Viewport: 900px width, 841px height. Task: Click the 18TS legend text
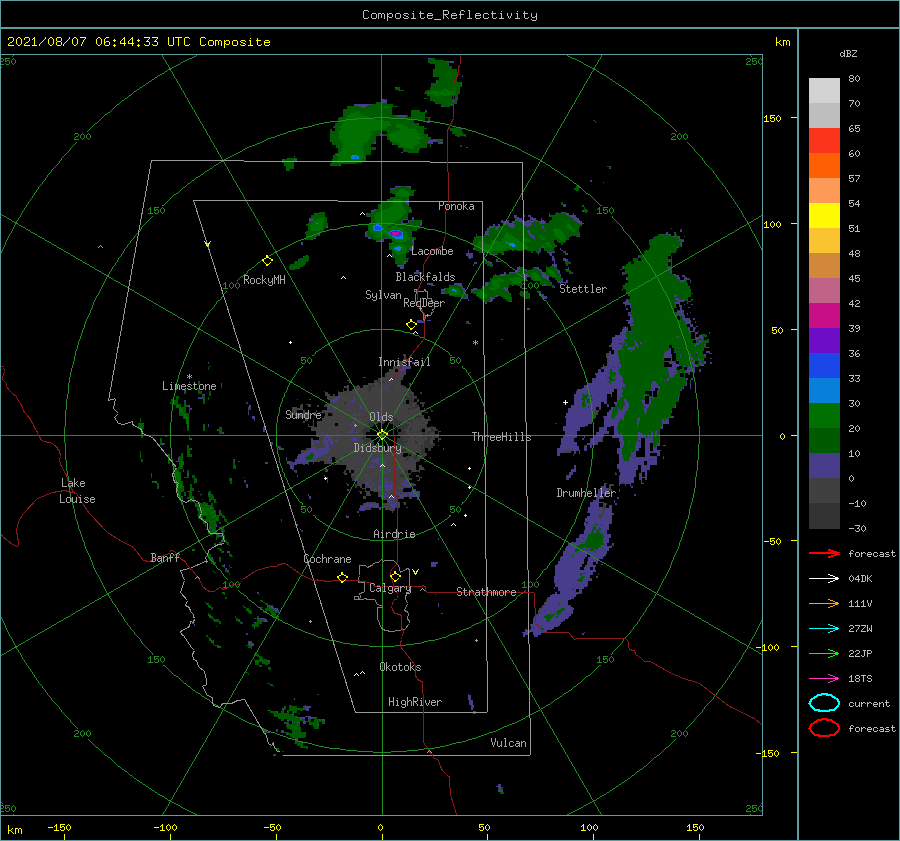point(860,679)
